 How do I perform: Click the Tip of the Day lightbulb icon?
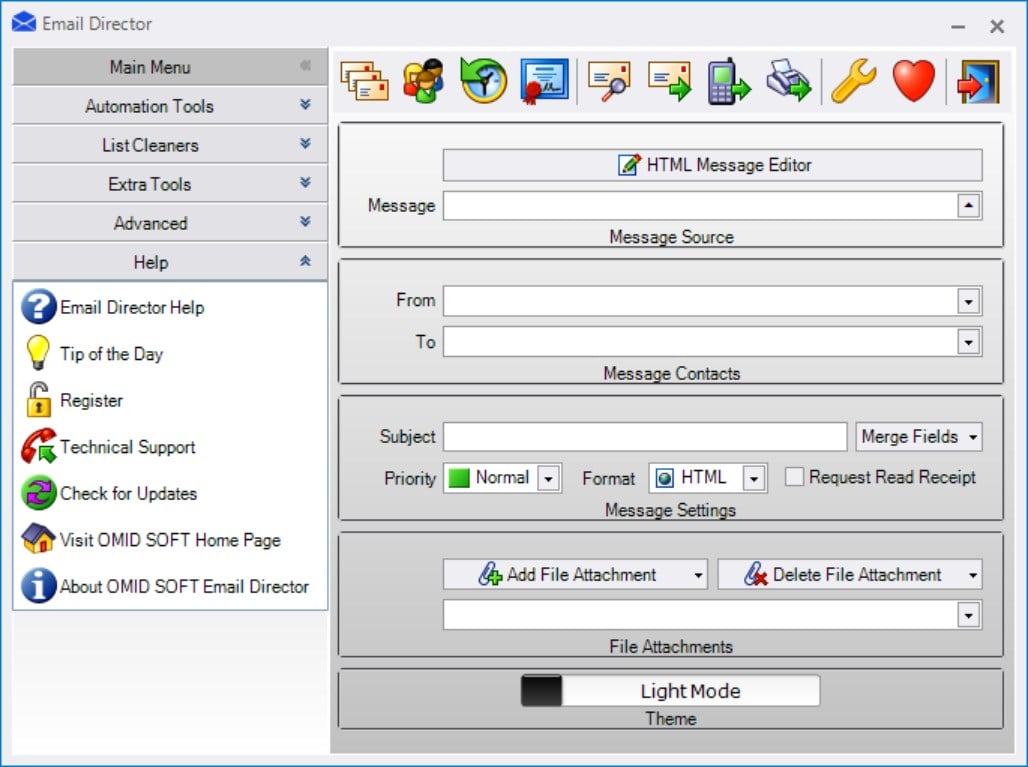[x=38, y=353]
